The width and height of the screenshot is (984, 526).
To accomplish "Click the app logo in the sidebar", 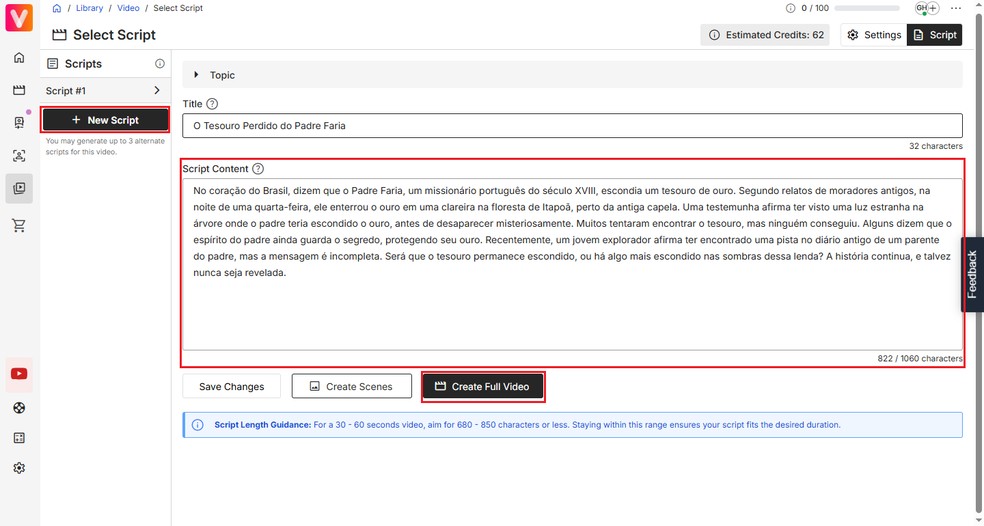I will tap(19, 17).
